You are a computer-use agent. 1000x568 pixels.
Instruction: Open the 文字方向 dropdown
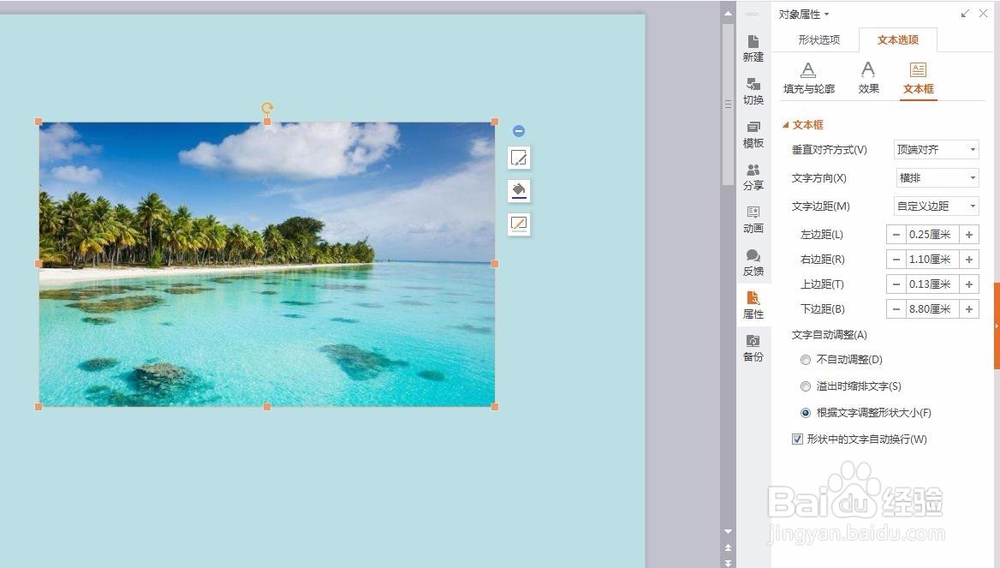click(x=936, y=178)
